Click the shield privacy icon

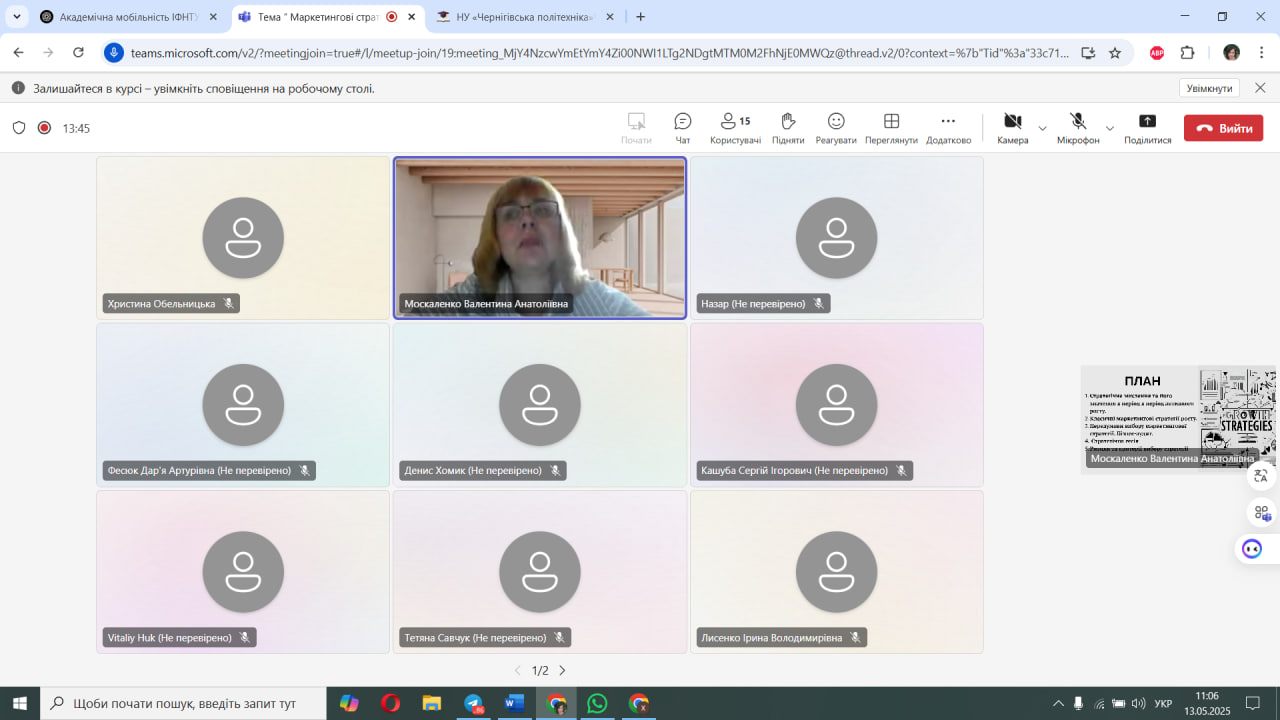click(x=19, y=128)
